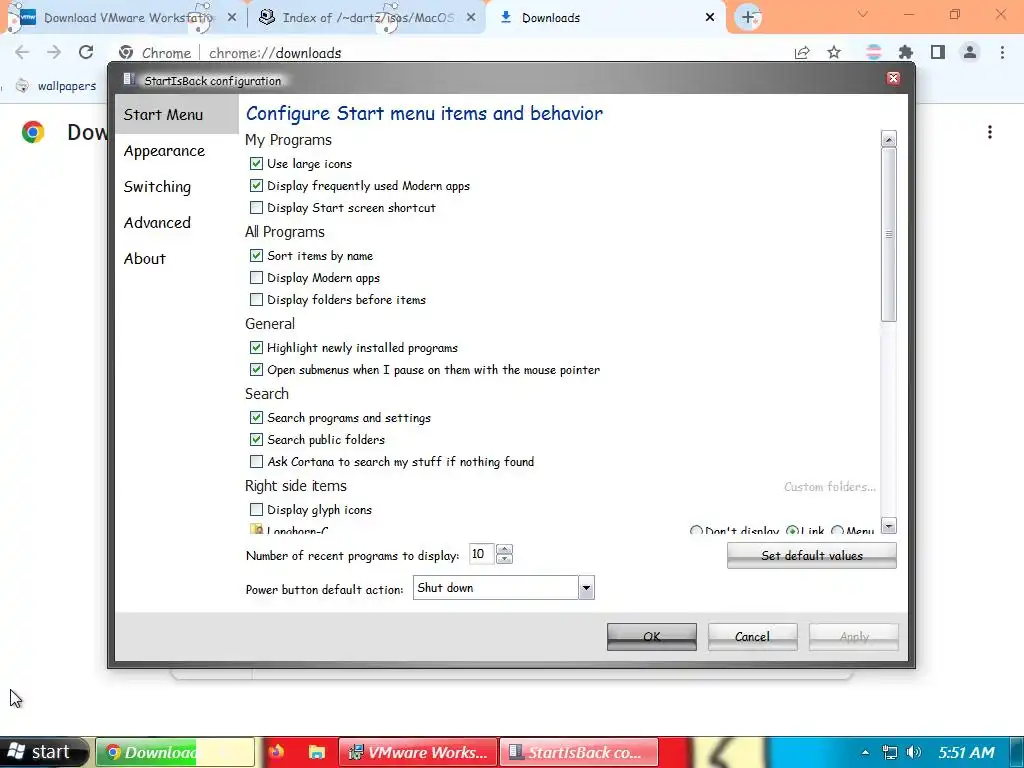Image resolution: width=1024 pixels, height=768 pixels.
Task: Click Chrome forward arrow
Action: (54, 52)
